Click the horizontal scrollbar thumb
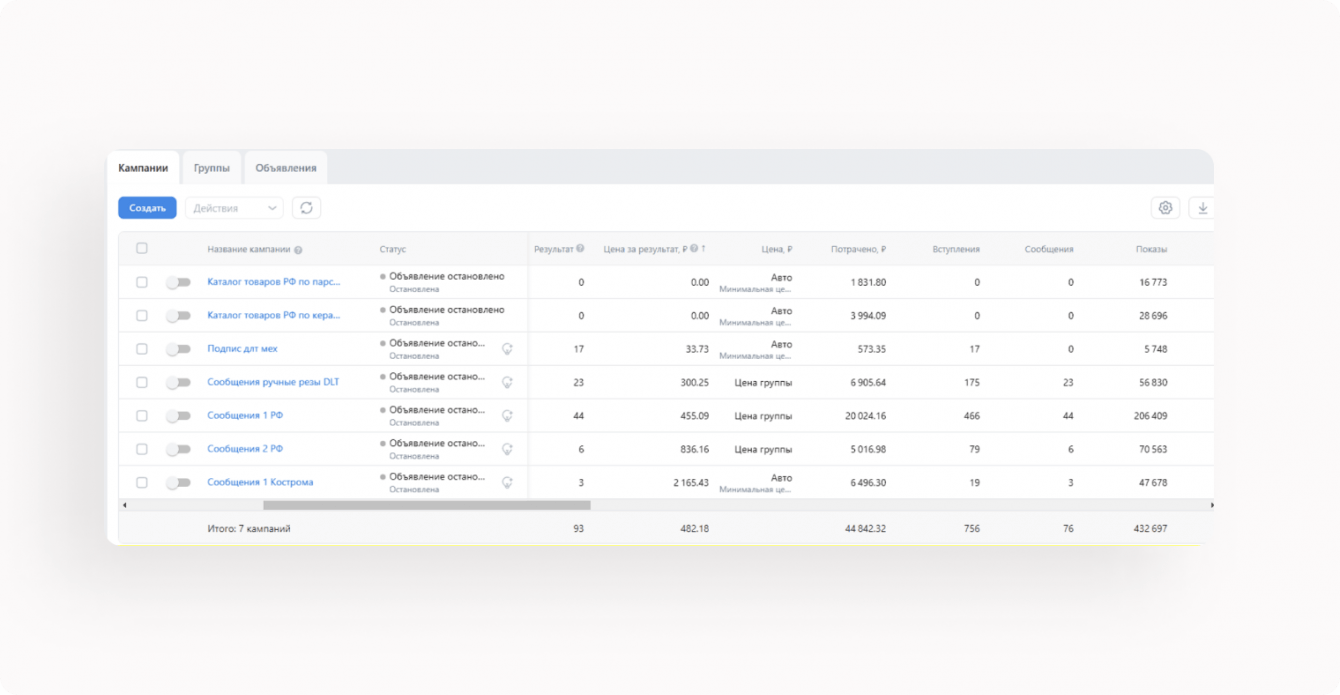 pyautogui.click(x=427, y=505)
